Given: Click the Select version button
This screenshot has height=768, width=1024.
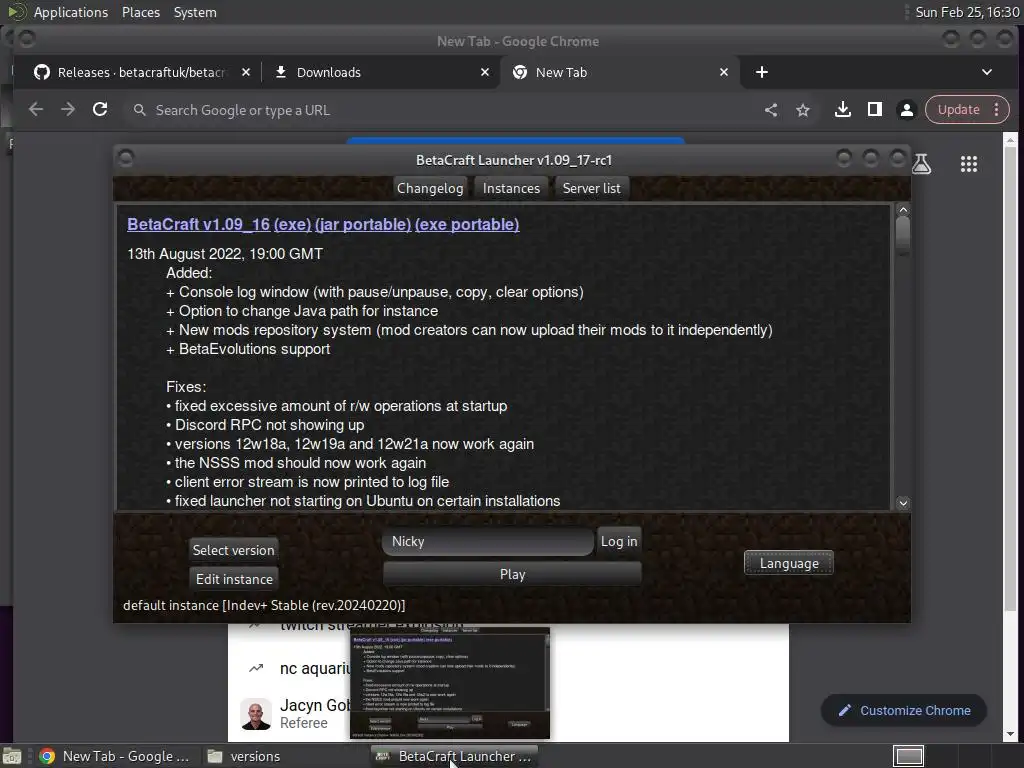Looking at the screenshot, I should 233,550.
